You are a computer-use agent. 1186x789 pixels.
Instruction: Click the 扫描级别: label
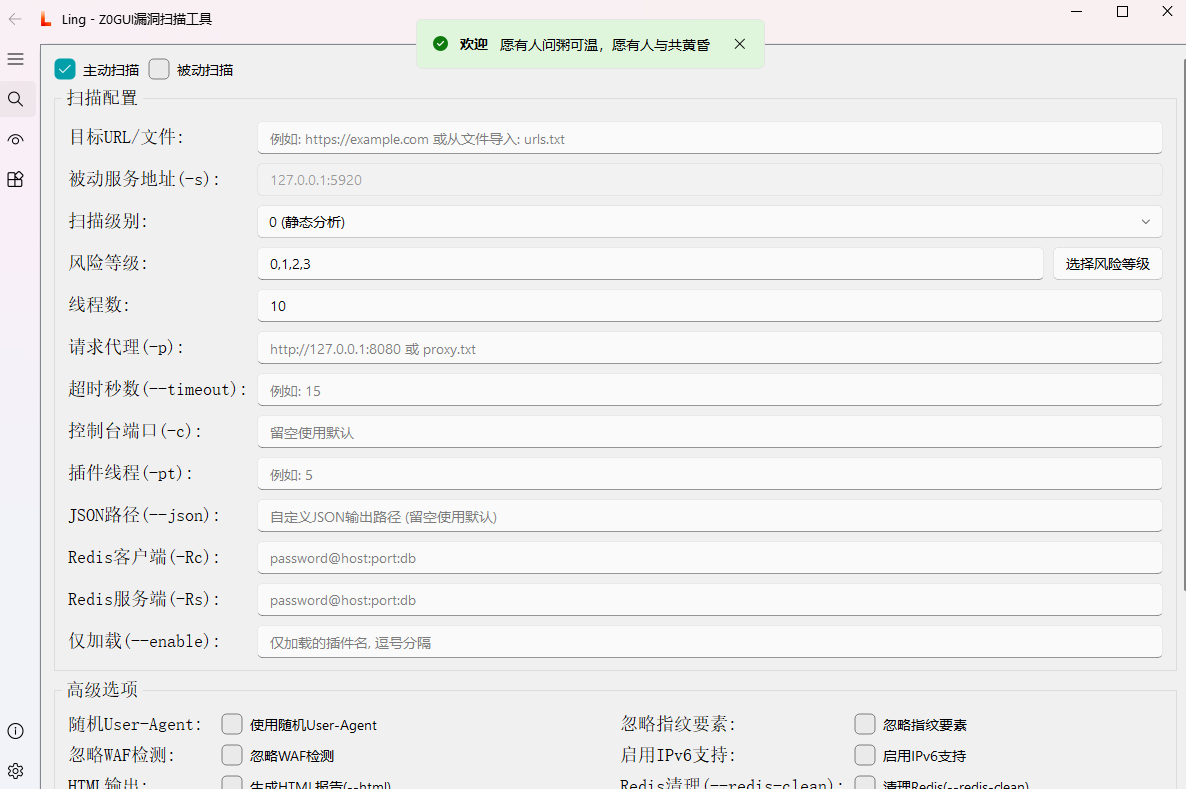108,221
